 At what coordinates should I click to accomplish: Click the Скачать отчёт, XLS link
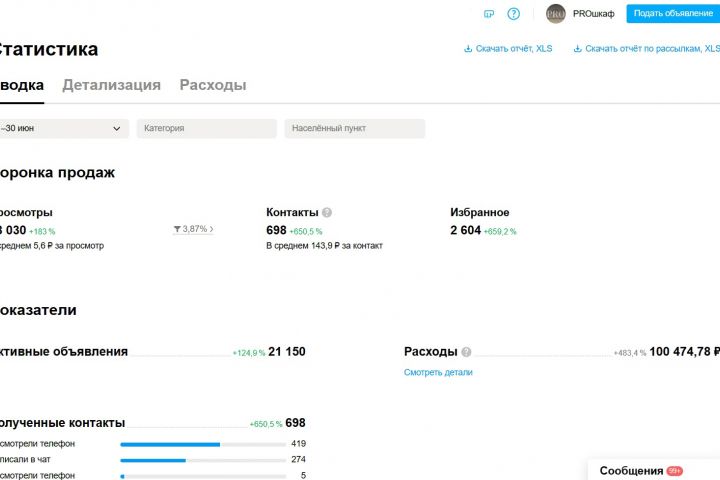[514, 48]
